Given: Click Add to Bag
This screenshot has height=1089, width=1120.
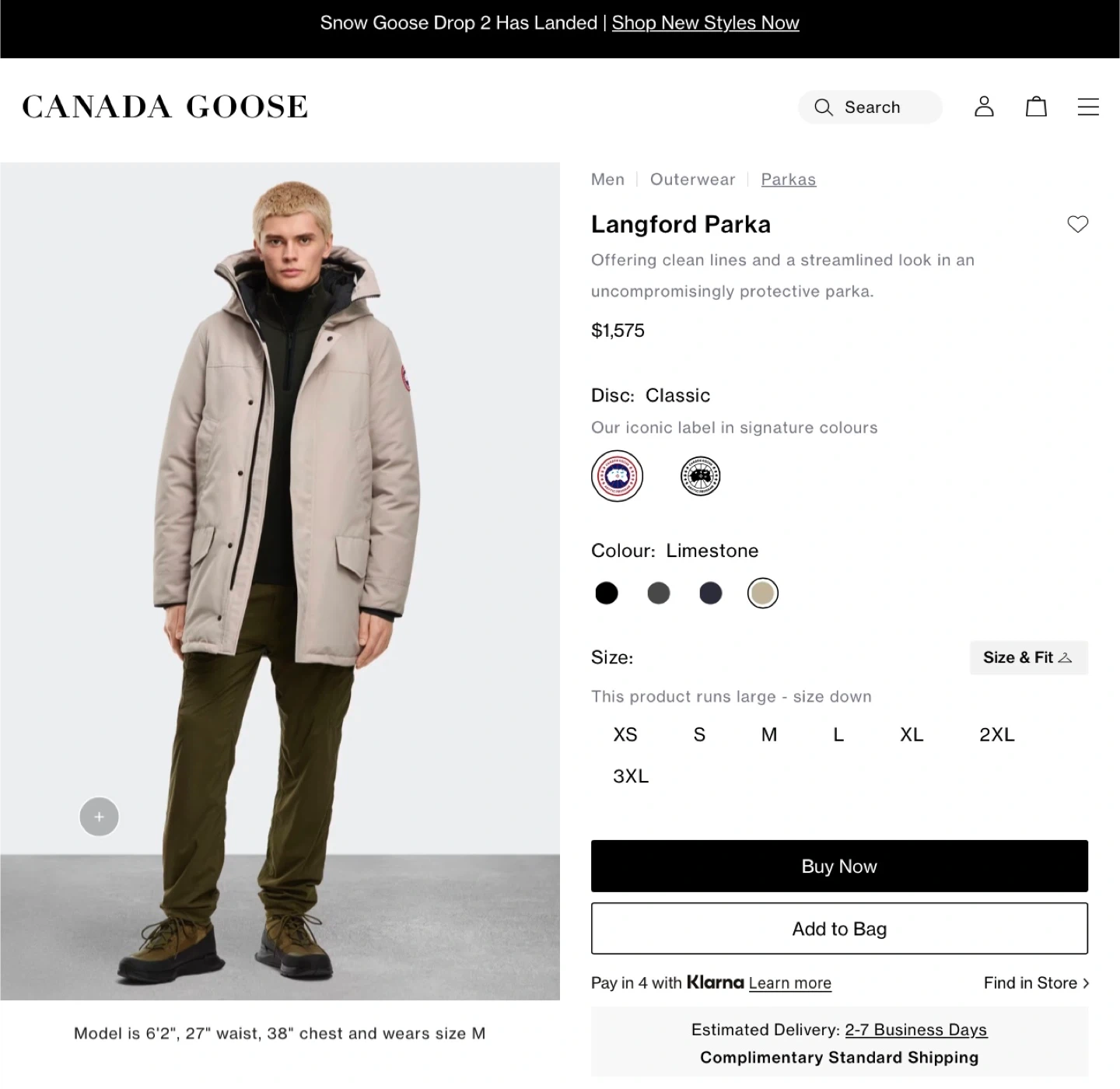Looking at the screenshot, I should pos(839,928).
